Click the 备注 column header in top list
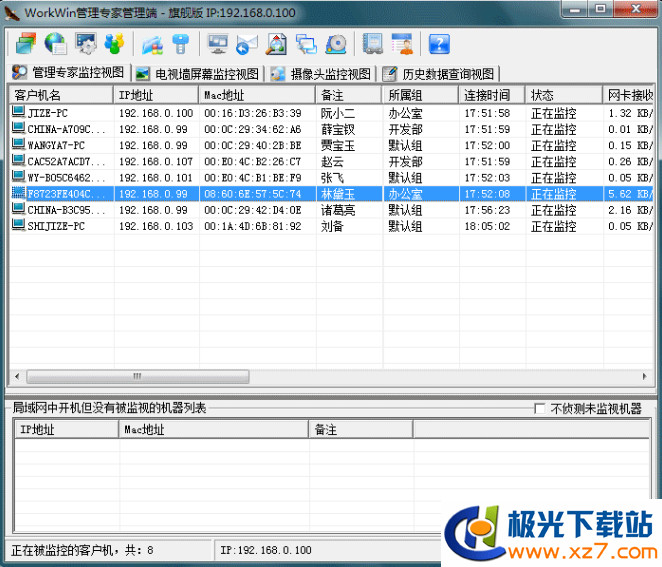 (349, 95)
